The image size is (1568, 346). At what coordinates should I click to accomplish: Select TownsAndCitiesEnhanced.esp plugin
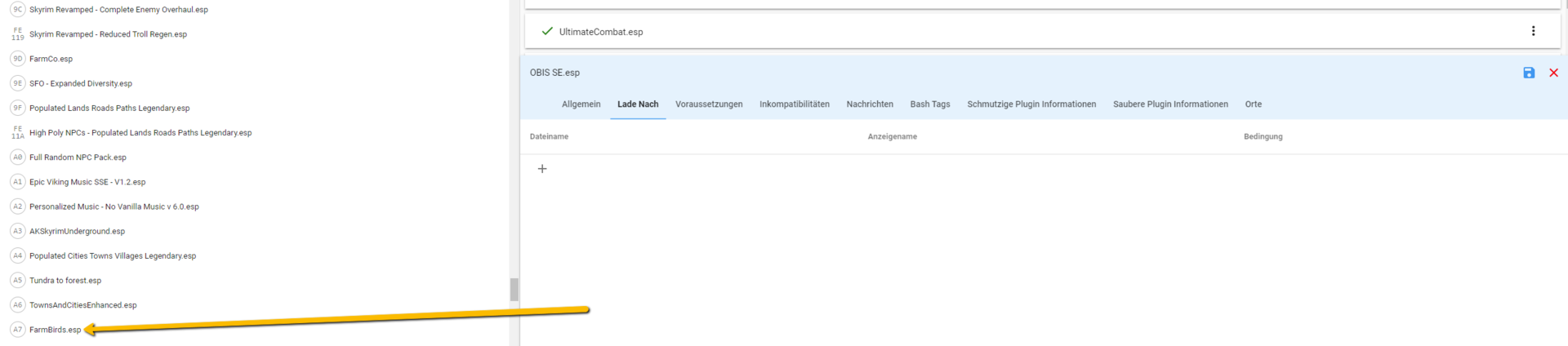pos(83,305)
